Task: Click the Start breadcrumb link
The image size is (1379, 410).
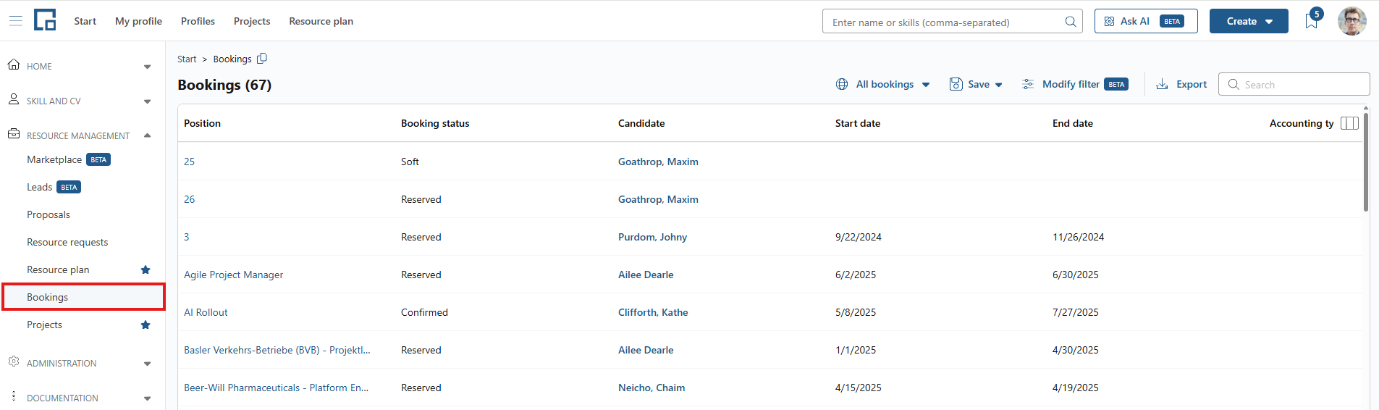Action: (x=187, y=59)
